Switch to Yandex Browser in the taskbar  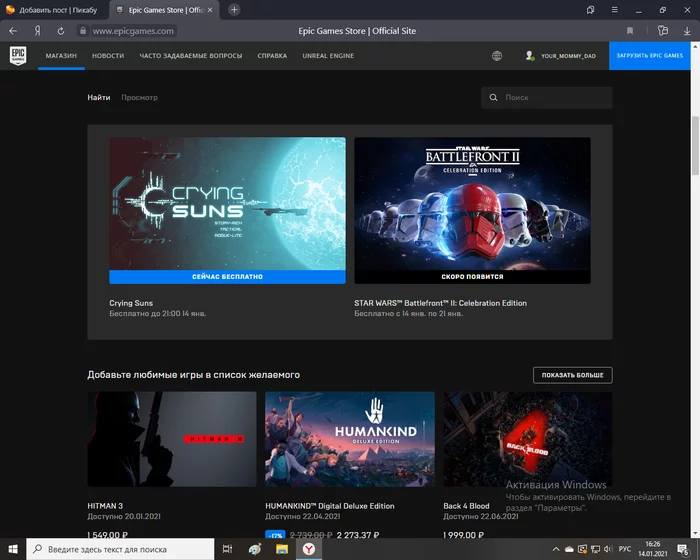click(x=309, y=549)
